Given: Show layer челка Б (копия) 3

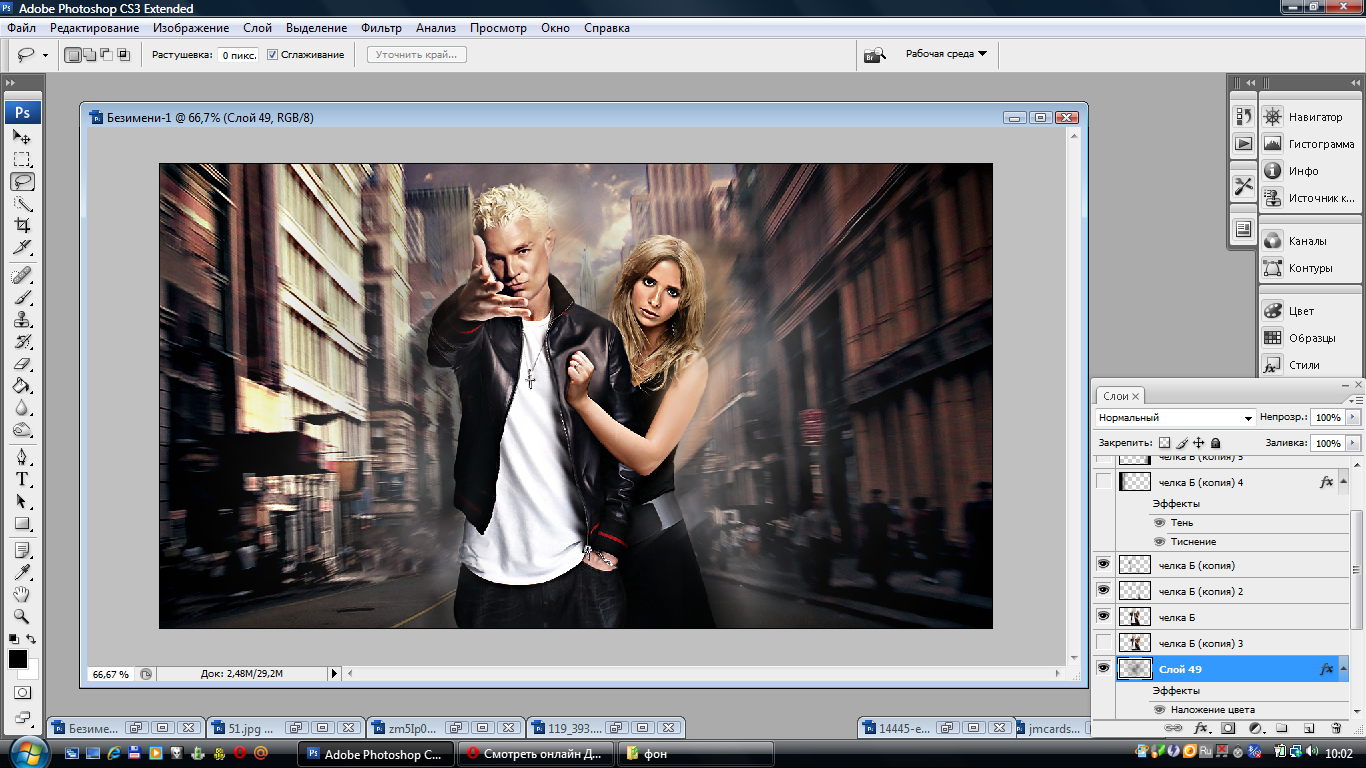Looking at the screenshot, I should click(1104, 643).
